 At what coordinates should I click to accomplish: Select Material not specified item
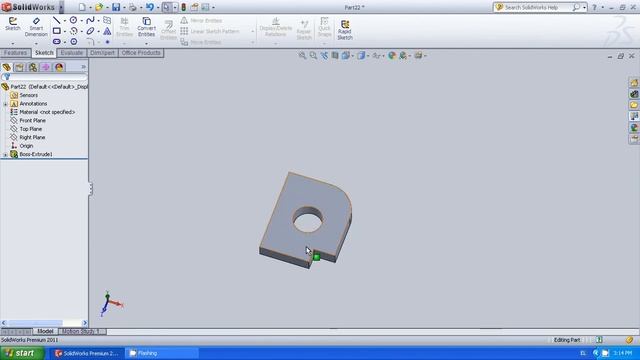47,112
